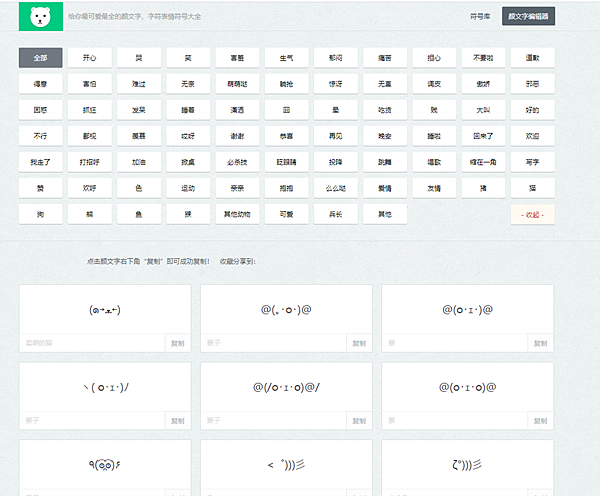
Task: Click the ζ°)))彡 fish kaomoji
Action: [x=467, y=465]
